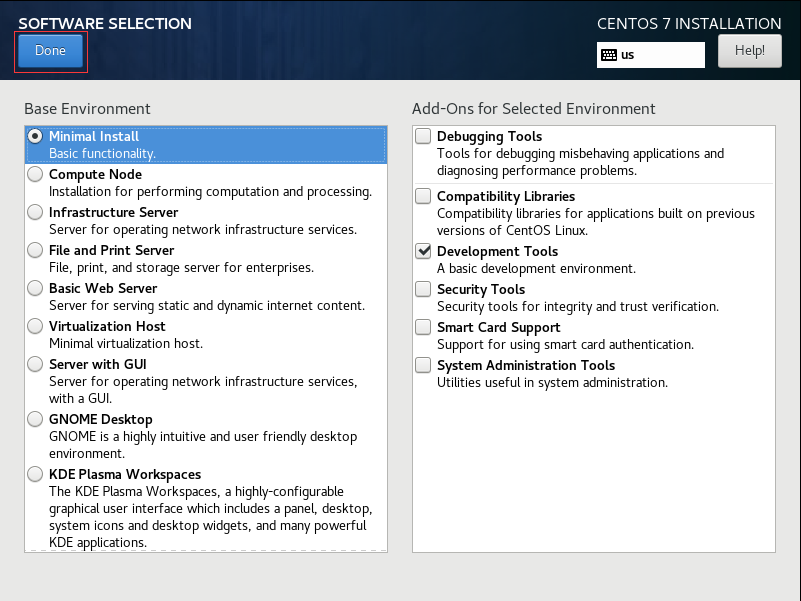Click the keyboard layout icon
Viewport: 801px width, 601px height.
coord(609,55)
